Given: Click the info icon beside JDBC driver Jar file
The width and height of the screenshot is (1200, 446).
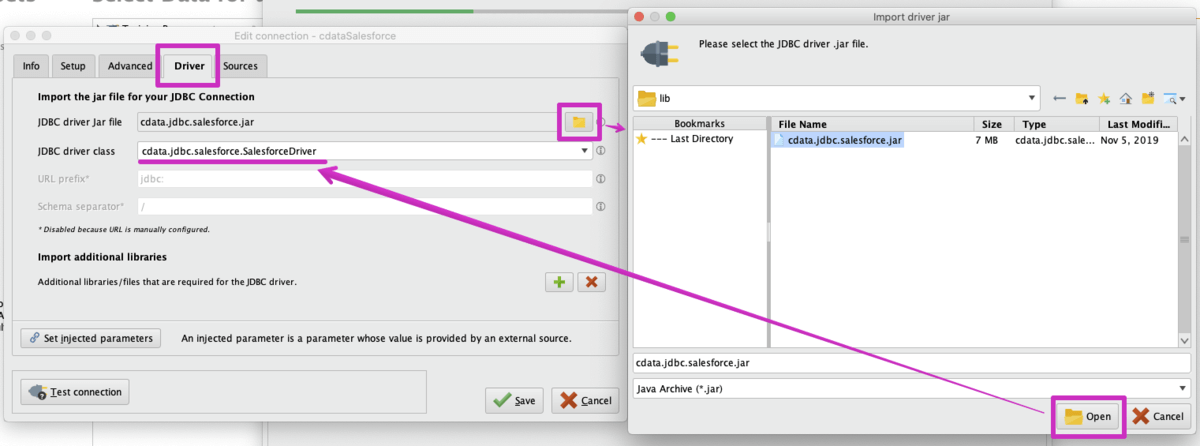Looking at the screenshot, I should coord(601,123).
